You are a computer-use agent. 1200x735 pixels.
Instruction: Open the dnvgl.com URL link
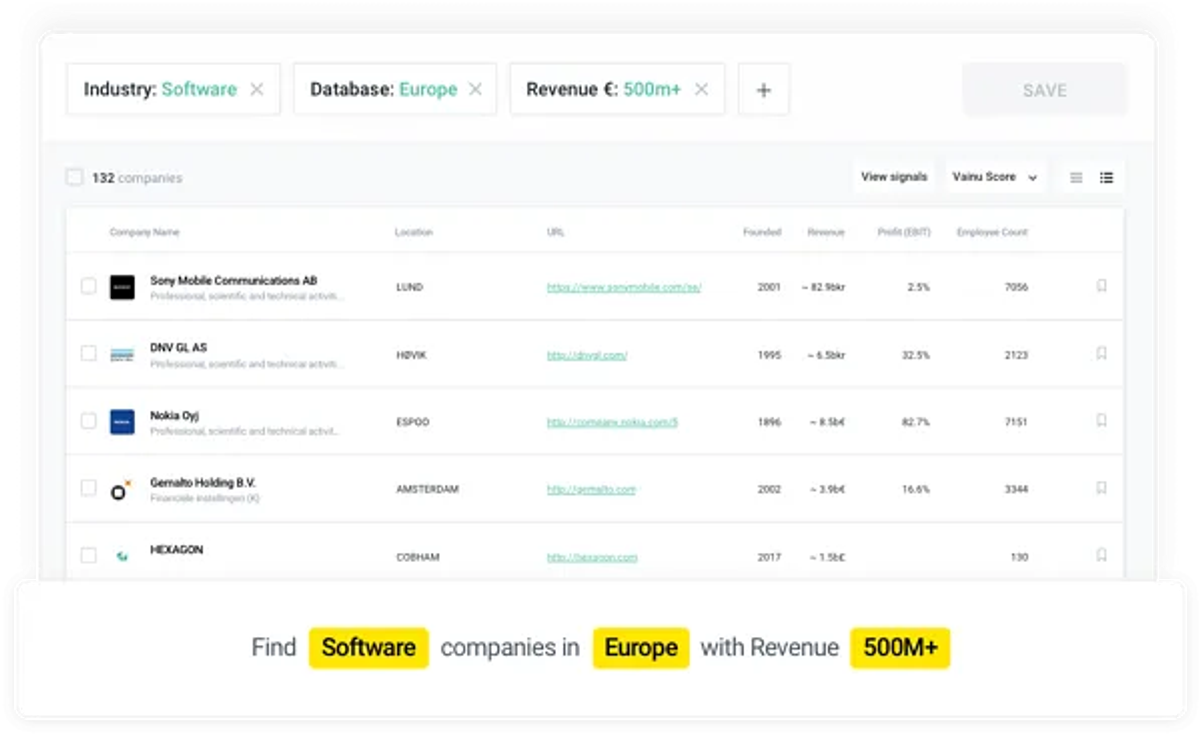[587, 355]
